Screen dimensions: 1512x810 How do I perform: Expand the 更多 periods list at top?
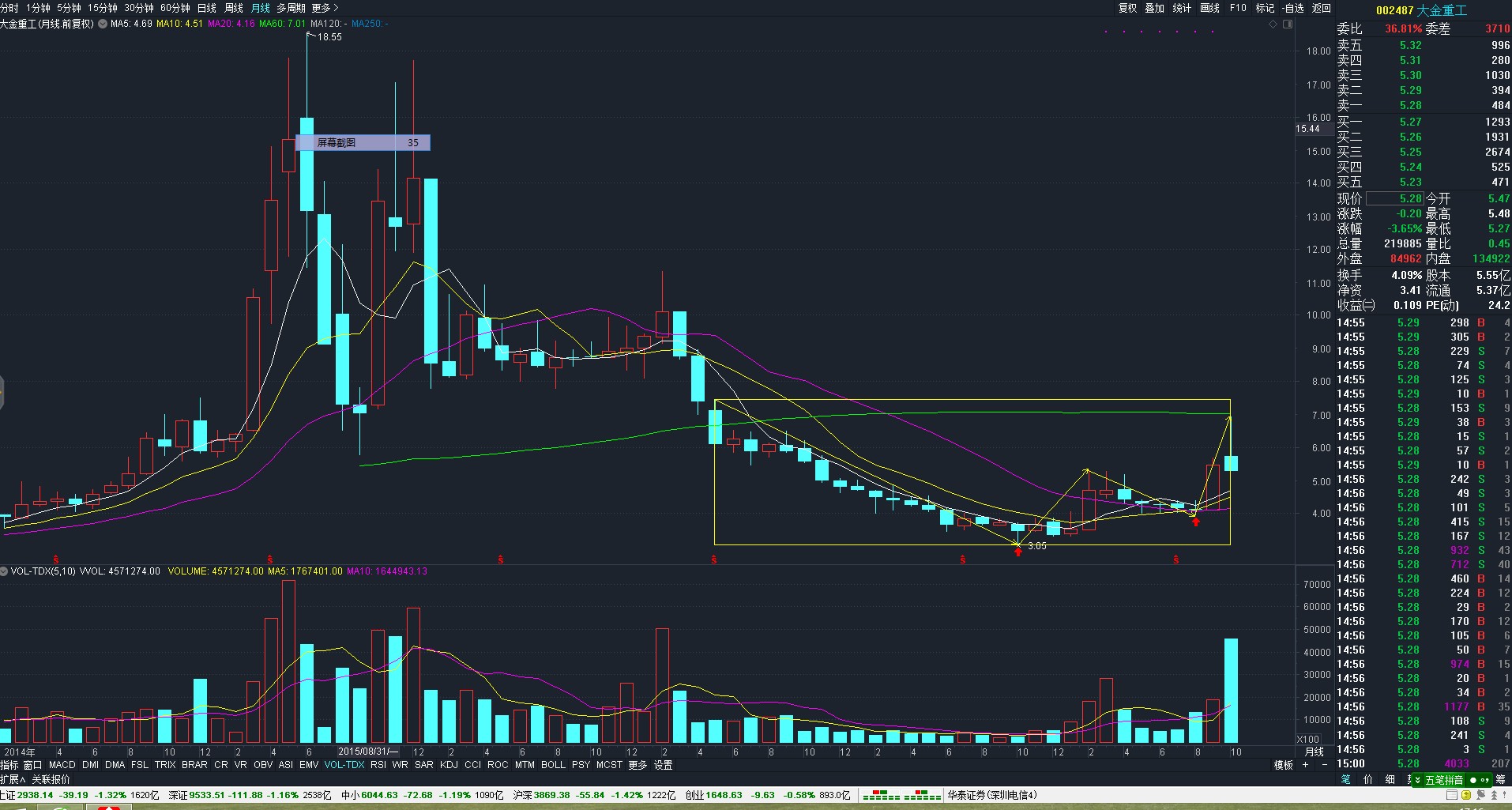click(325, 8)
